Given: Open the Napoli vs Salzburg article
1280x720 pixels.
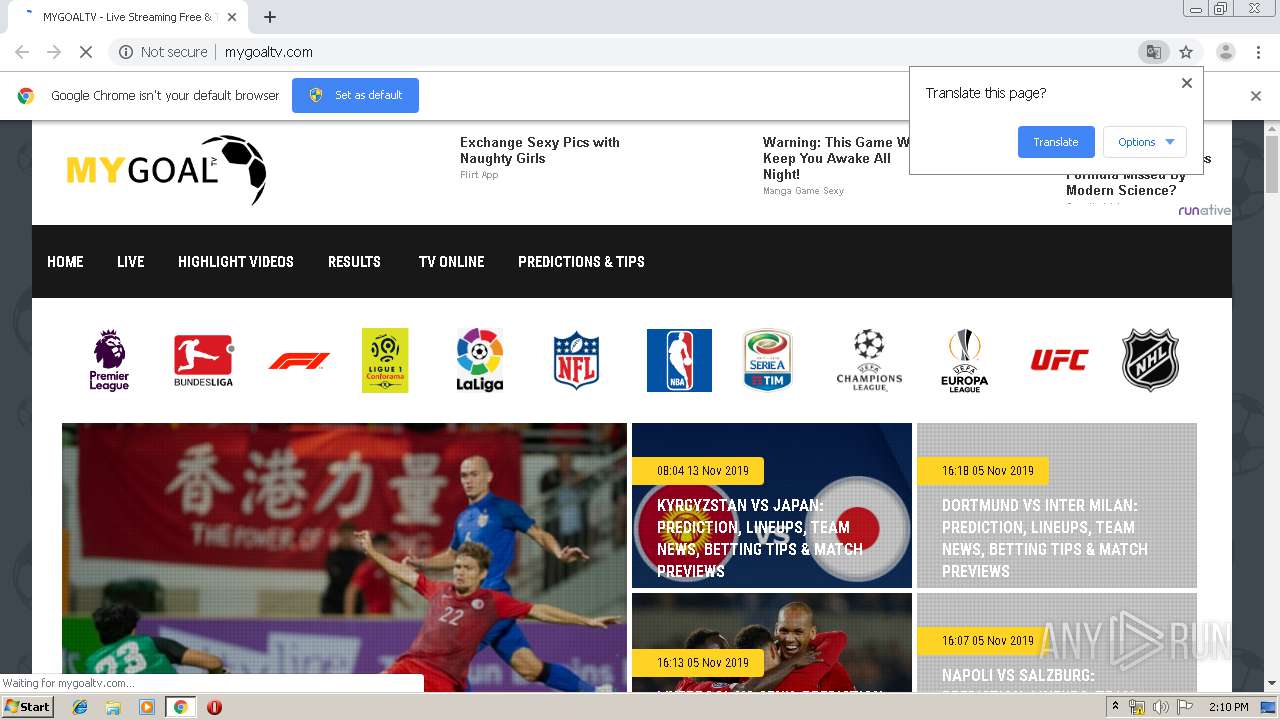Looking at the screenshot, I should click(1057, 643).
